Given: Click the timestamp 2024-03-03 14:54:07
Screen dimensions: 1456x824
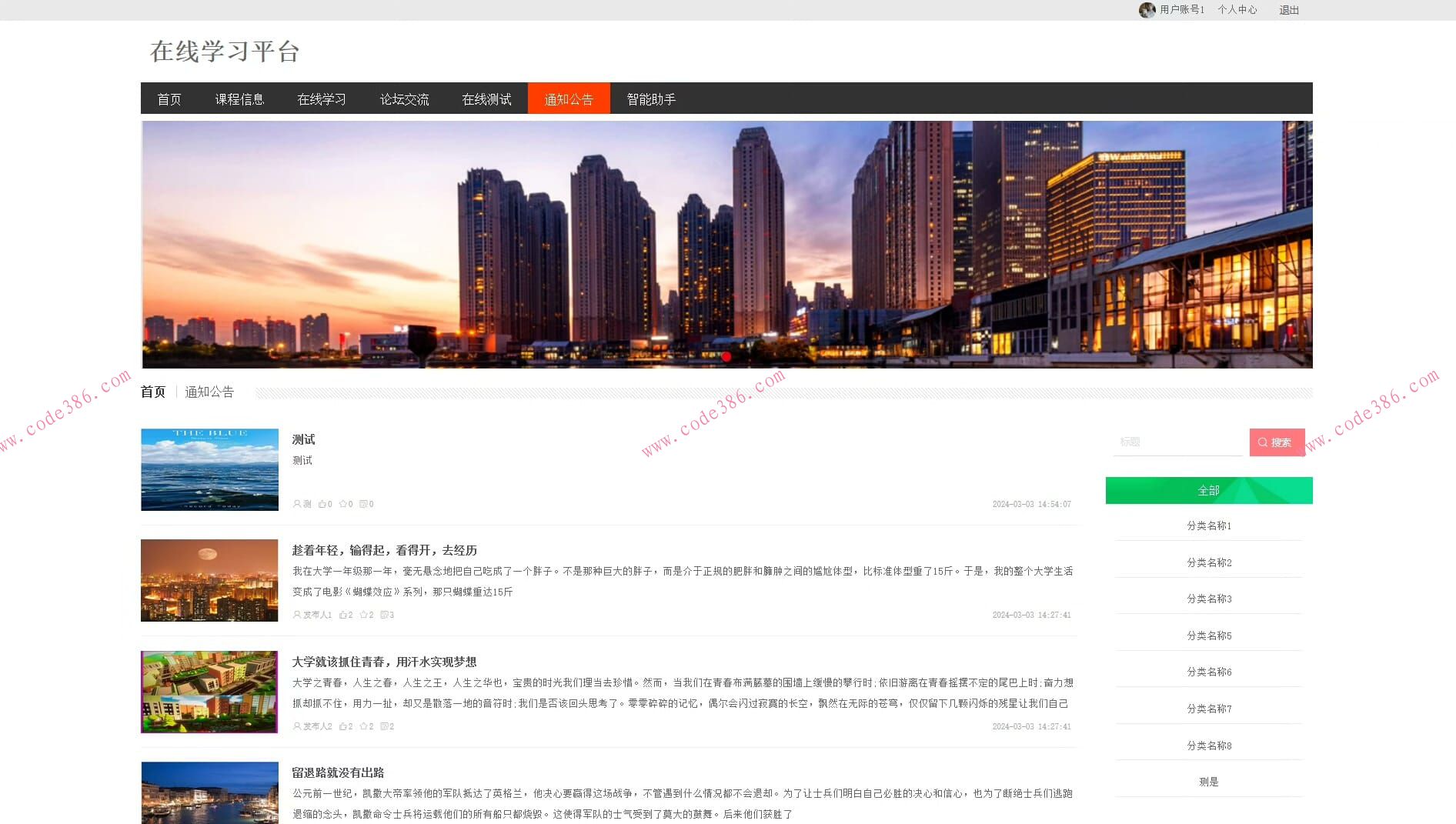Looking at the screenshot, I should 1031,505.
